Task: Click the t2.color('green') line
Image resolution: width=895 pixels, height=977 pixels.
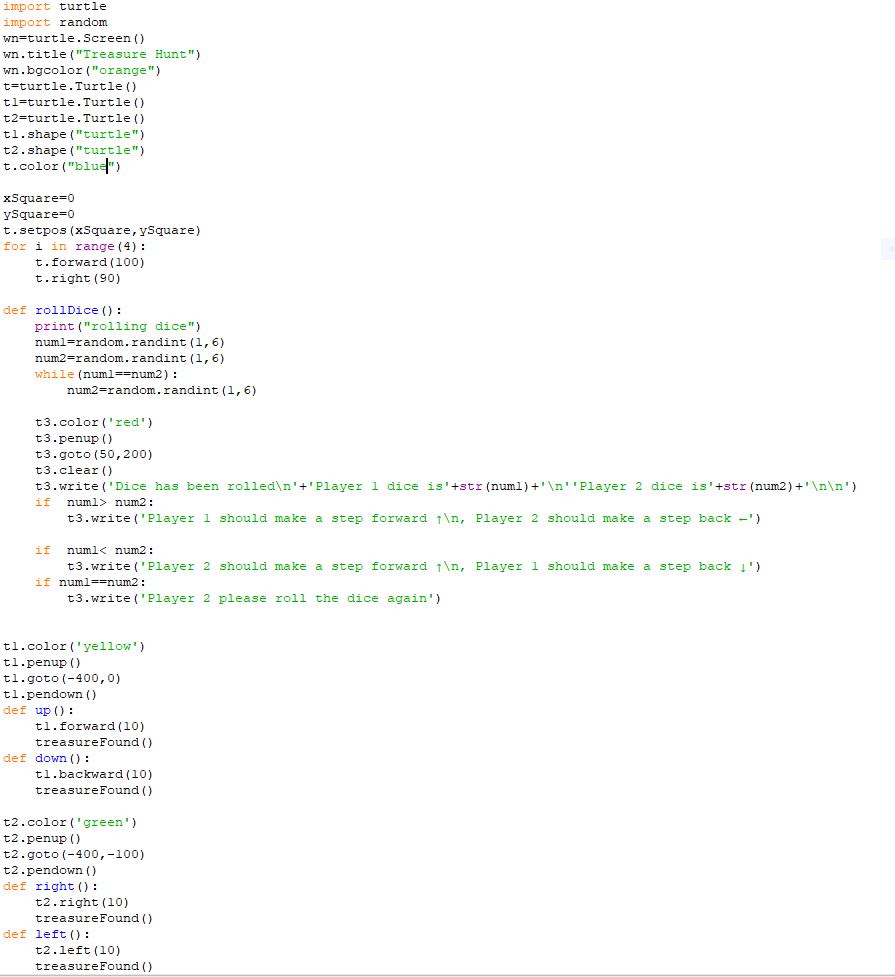Action: [70, 822]
